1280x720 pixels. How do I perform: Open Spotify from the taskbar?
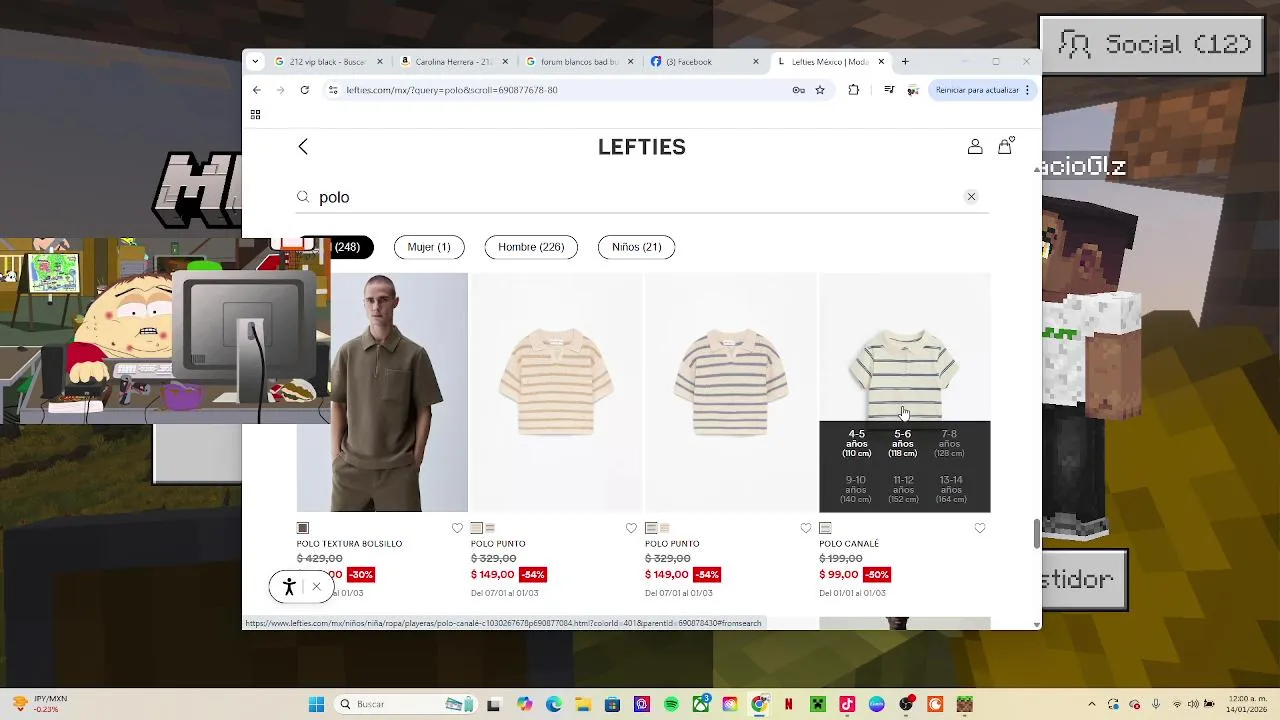pos(671,704)
